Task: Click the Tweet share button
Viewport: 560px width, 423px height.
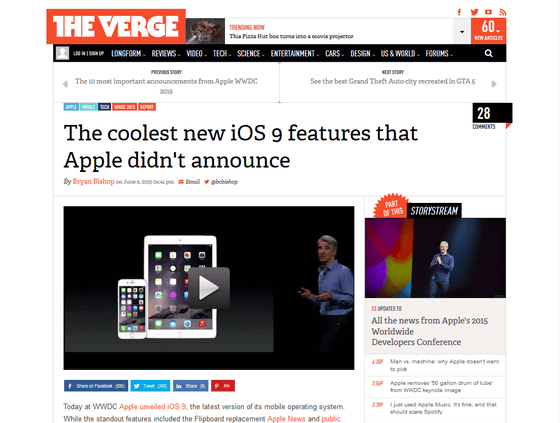Action: pos(150,386)
